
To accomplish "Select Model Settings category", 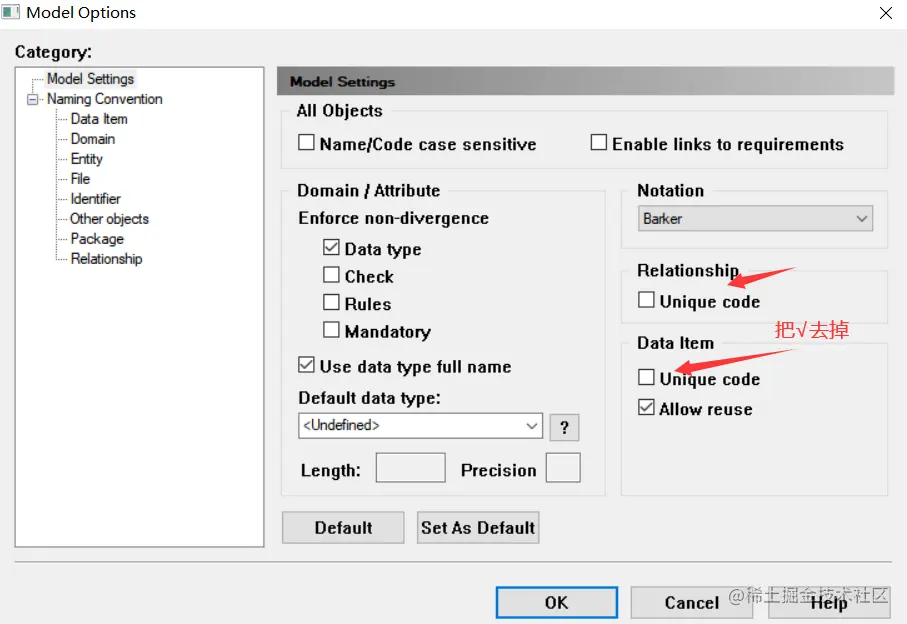I will 90,79.
